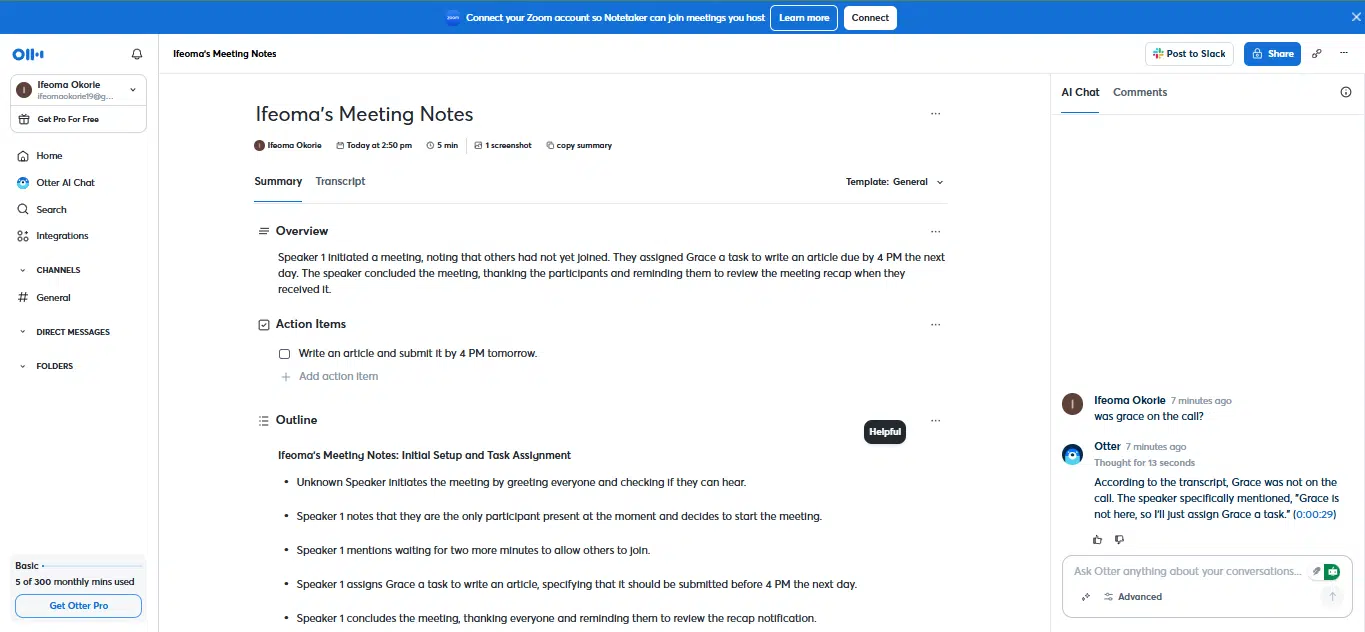Click the Otter logo
Viewport: 1365px width, 632px height.
pos(28,54)
